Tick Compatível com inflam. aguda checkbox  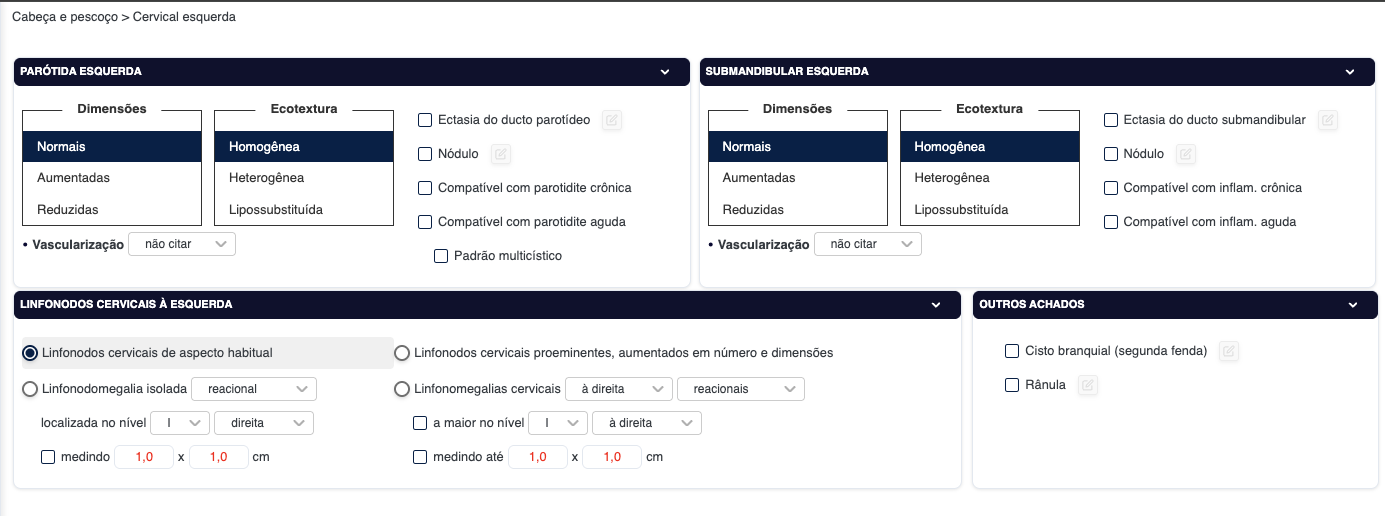(x=1110, y=222)
